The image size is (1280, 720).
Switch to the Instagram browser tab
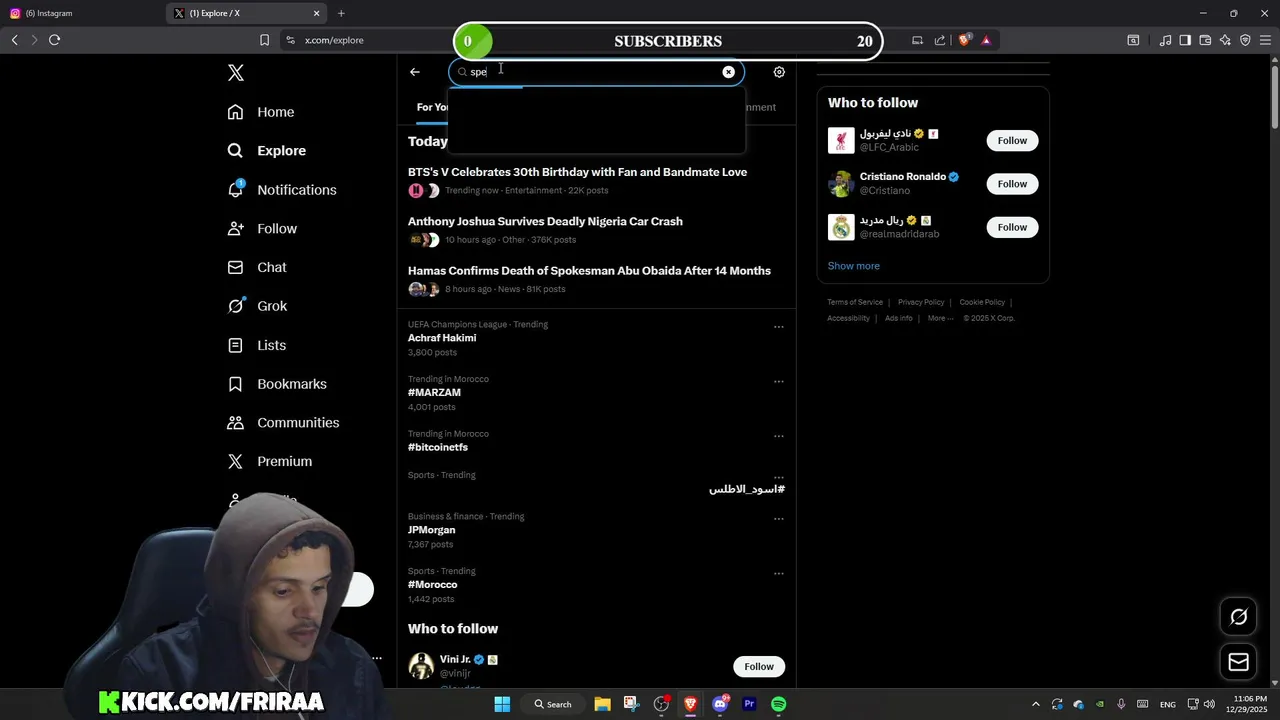[x=80, y=13]
